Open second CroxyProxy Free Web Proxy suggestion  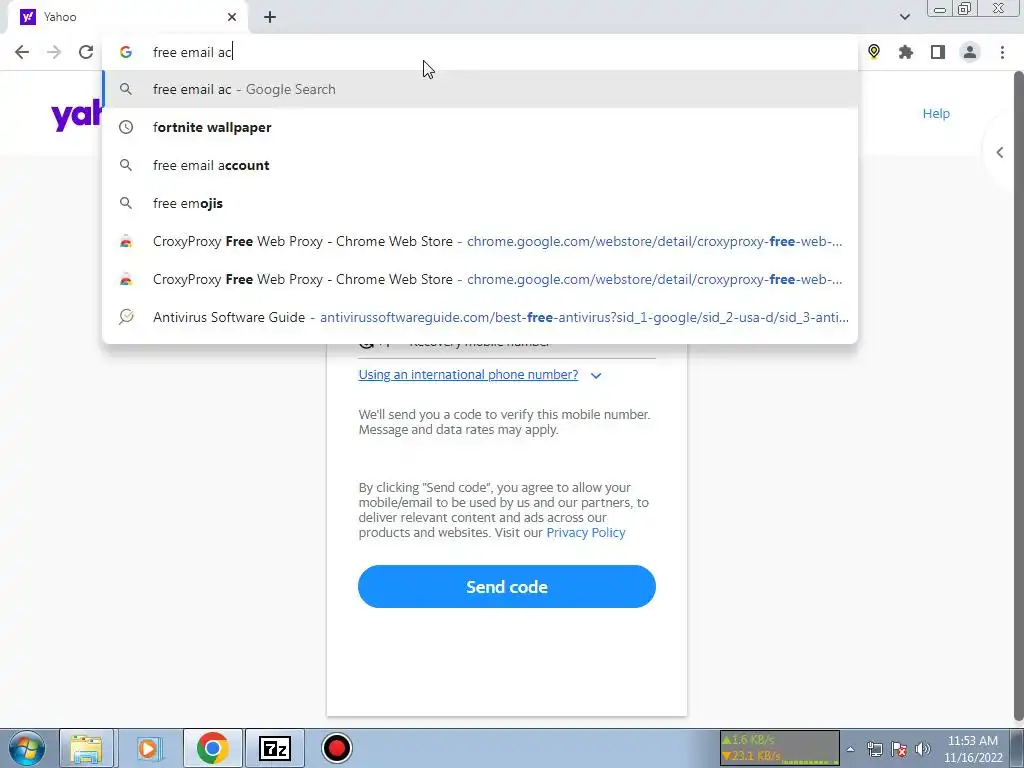pyautogui.click(x=480, y=279)
